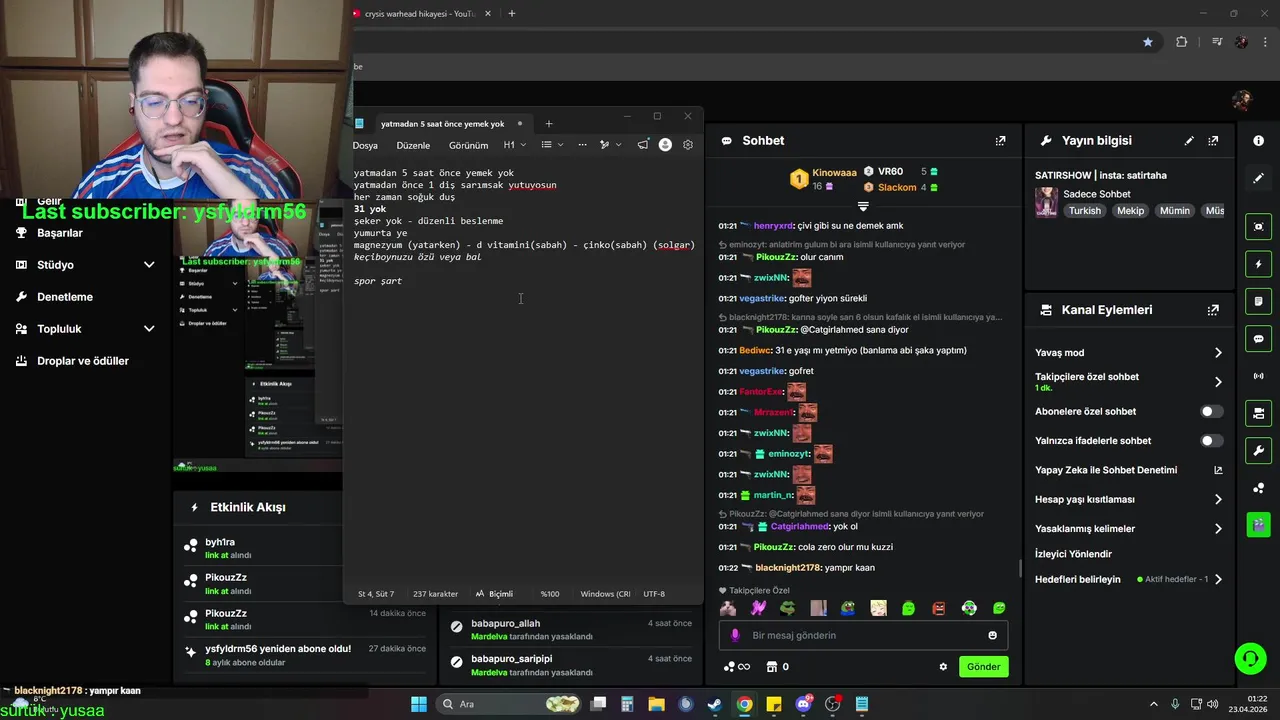The width and height of the screenshot is (1280, 720).
Task: Open the info icon in right sidebar
Action: click(1258, 141)
